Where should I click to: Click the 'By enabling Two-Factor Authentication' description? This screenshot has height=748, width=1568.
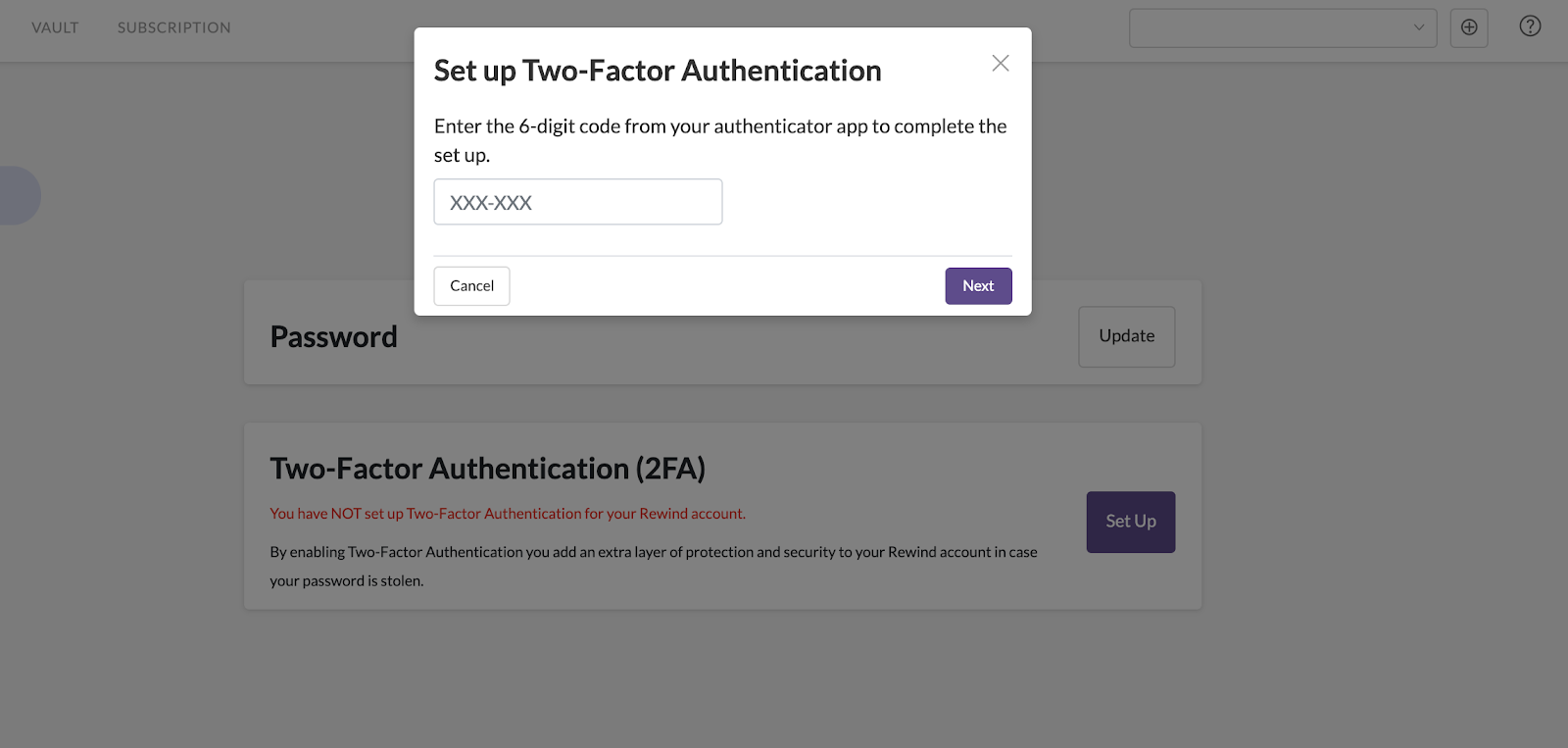(x=654, y=552)
